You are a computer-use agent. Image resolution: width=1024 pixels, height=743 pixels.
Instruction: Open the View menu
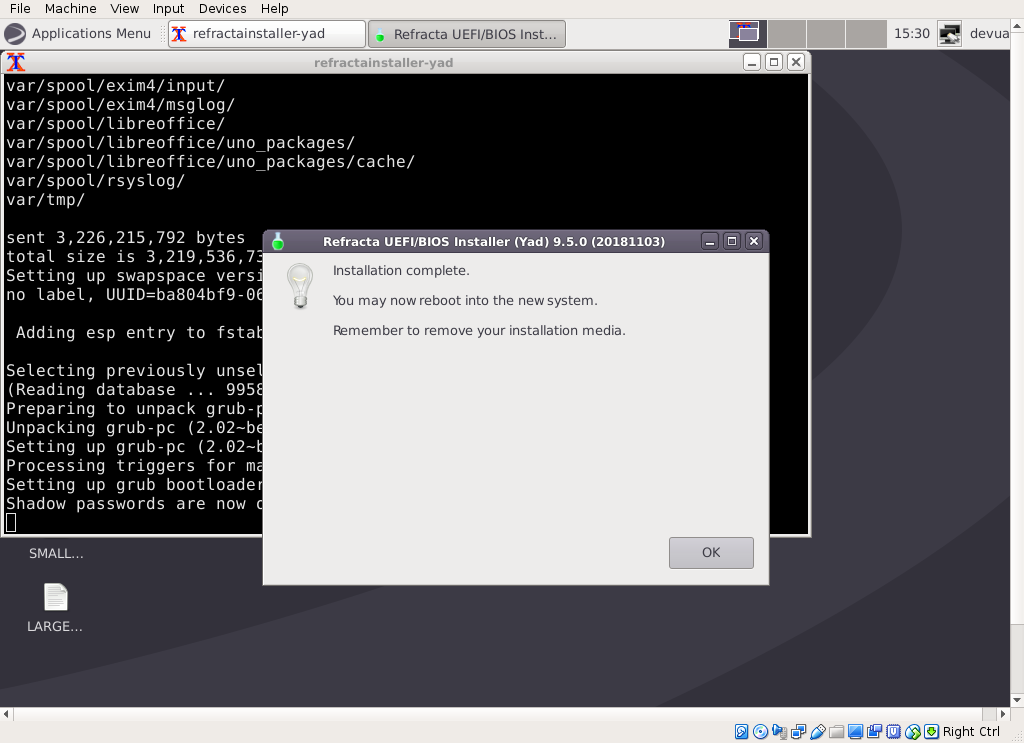(x=124, y=8)
